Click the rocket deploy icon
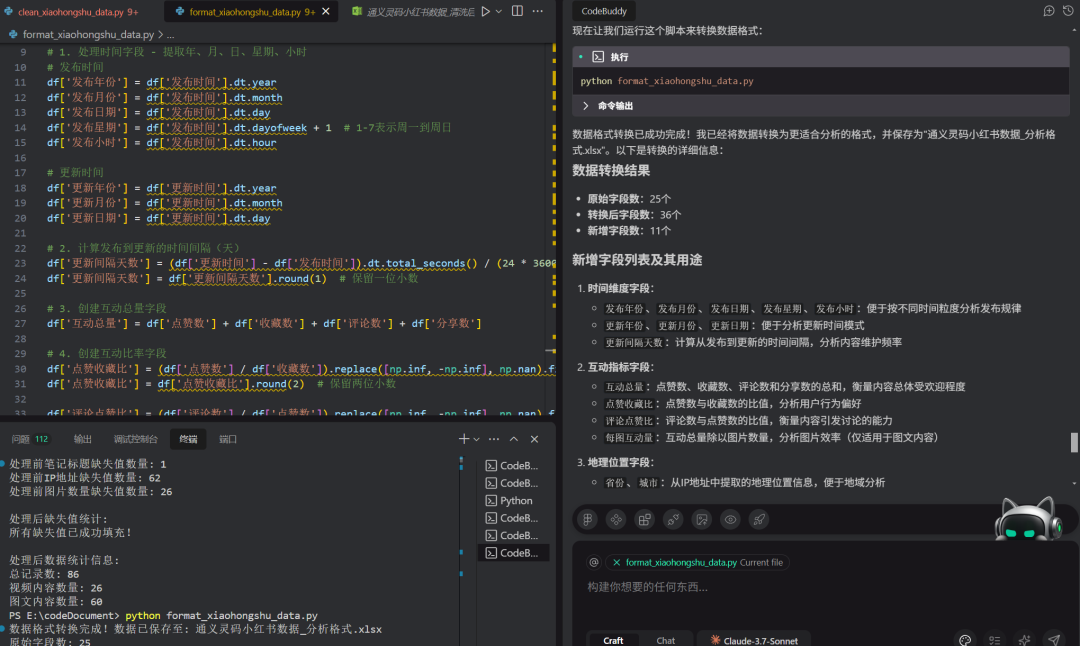Image resolution: width=1080 pixels, height=646 pixels. (x=759, y=519)
